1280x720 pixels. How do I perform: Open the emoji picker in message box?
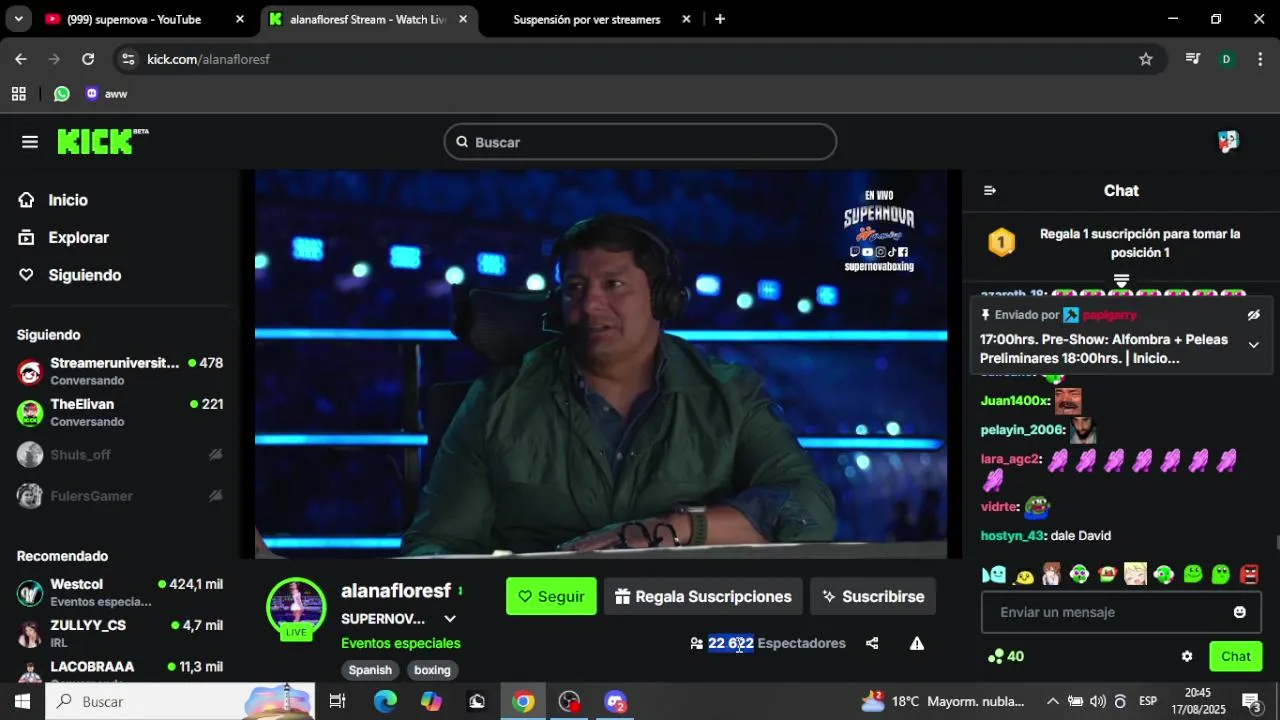(x=1240, y=612)
